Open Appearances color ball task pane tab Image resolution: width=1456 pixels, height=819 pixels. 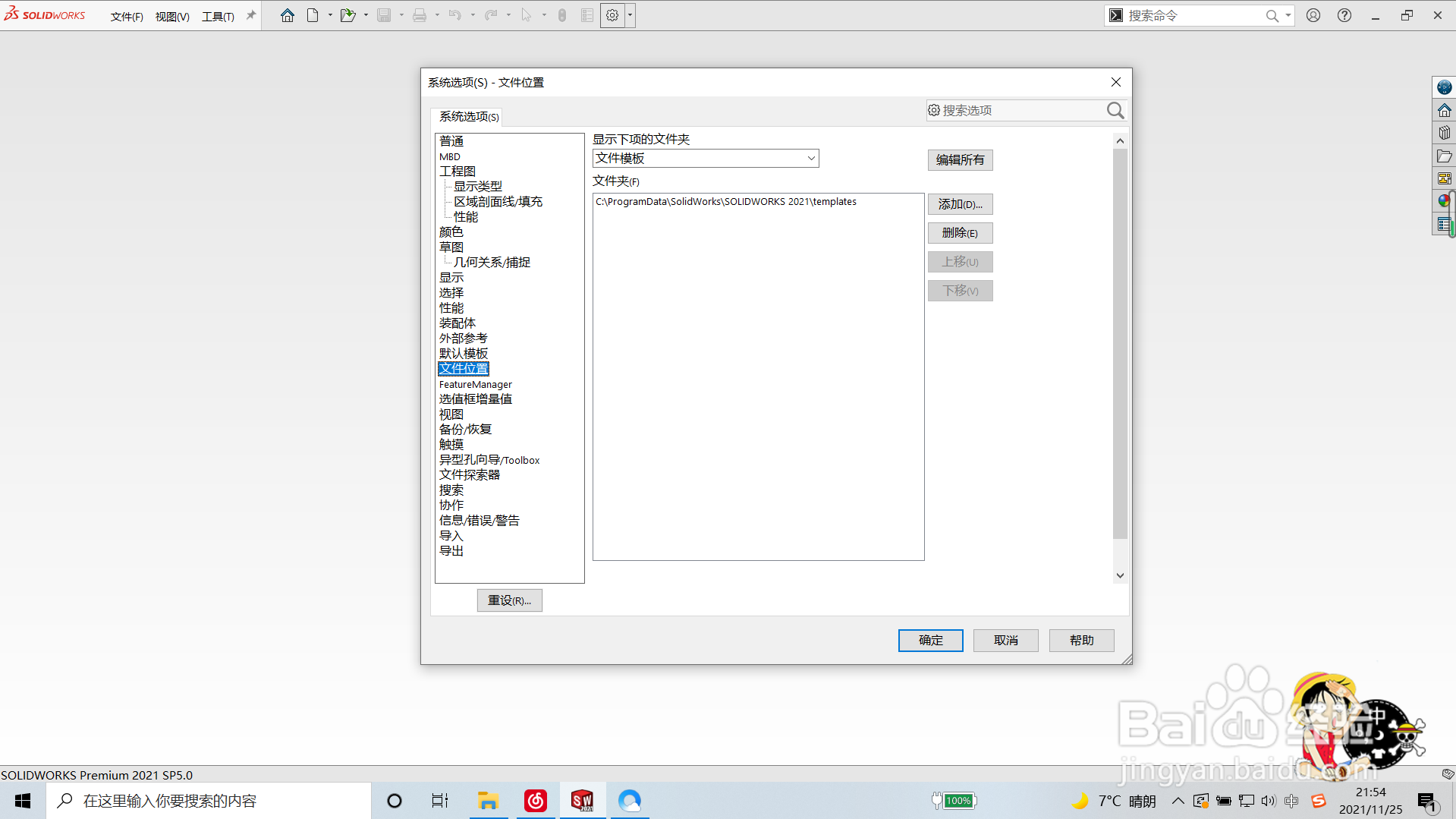click(x=1444, y=201)
